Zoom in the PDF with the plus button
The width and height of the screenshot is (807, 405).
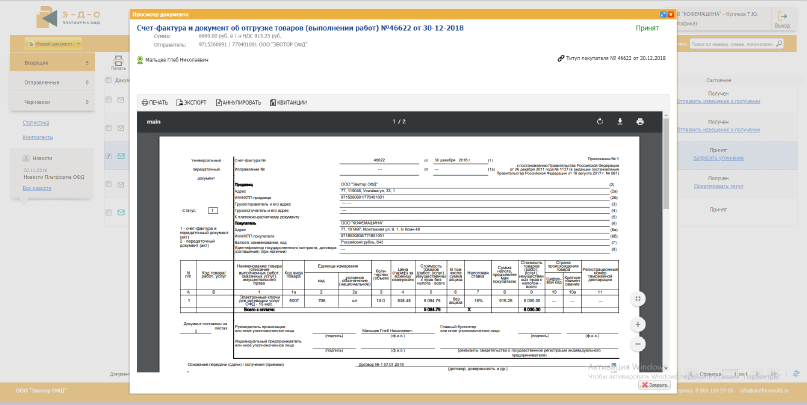638,325
